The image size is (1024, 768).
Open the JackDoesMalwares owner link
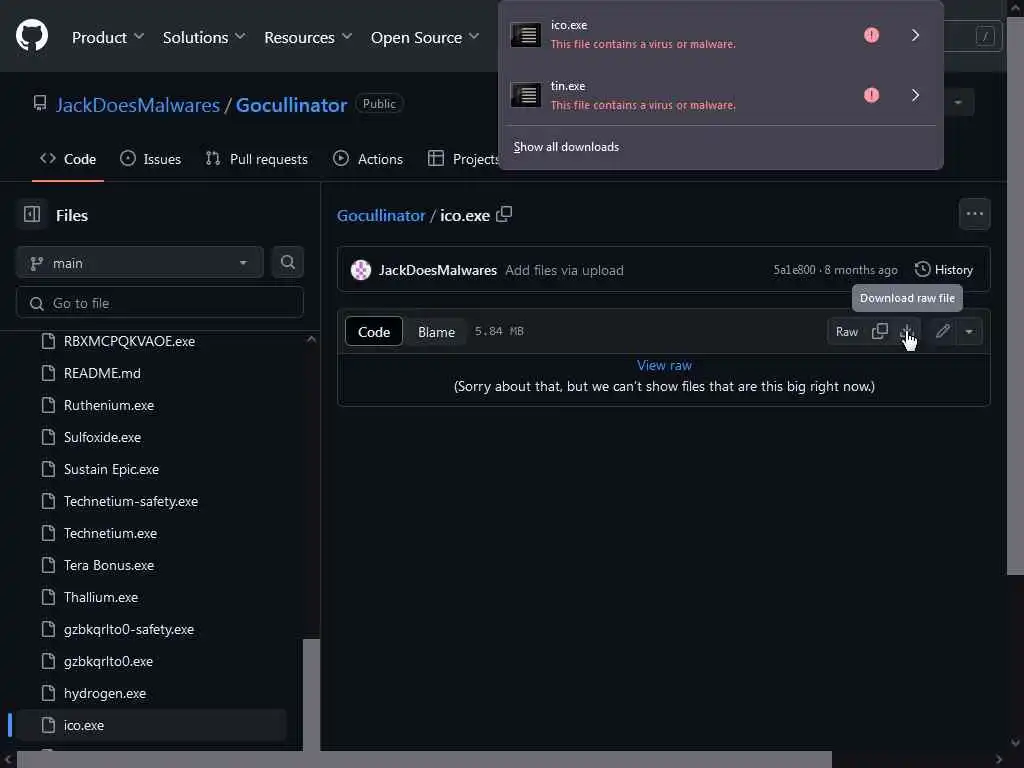[x=138, y=104]
